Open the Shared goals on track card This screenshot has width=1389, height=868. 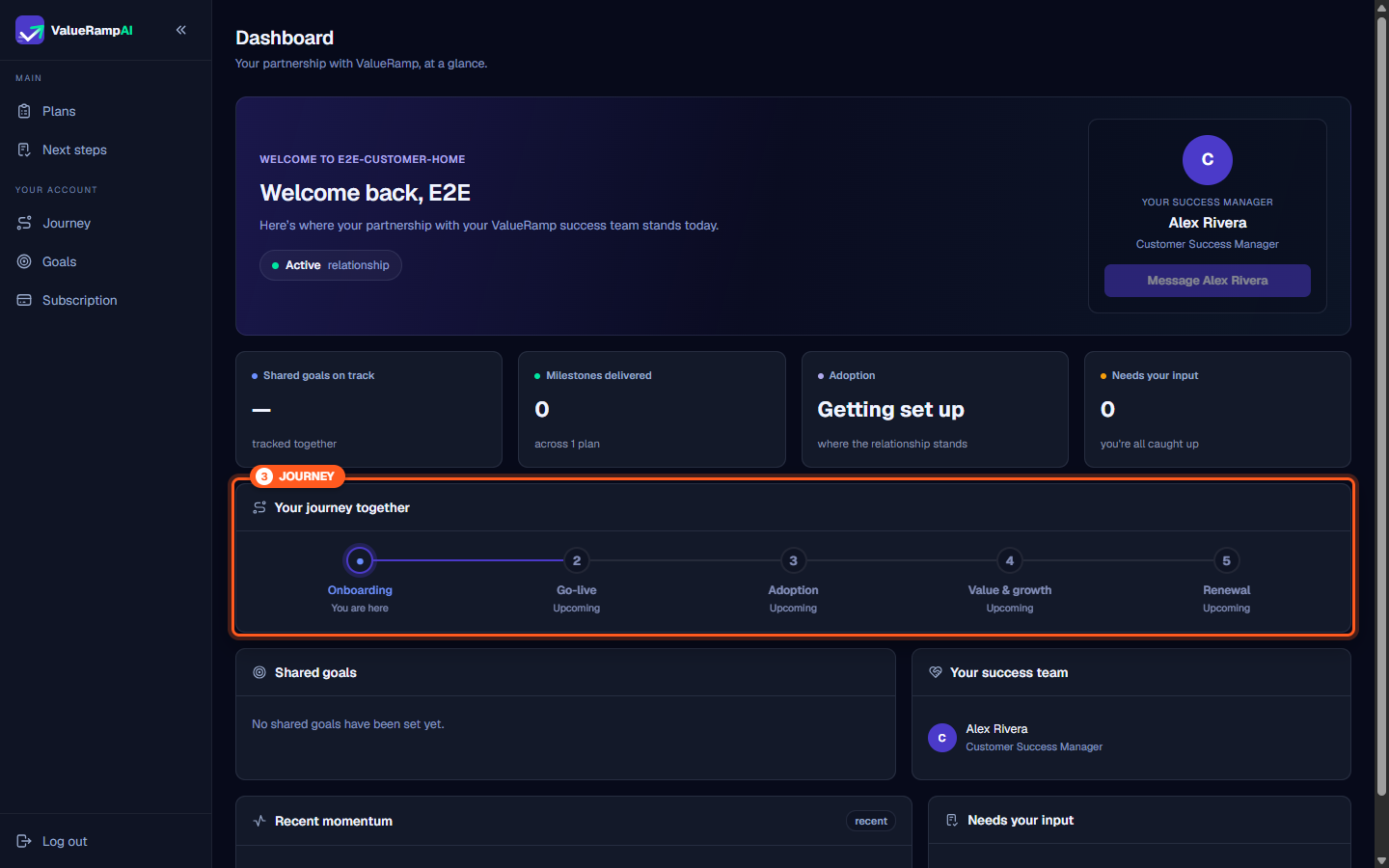tap(368, 409)
